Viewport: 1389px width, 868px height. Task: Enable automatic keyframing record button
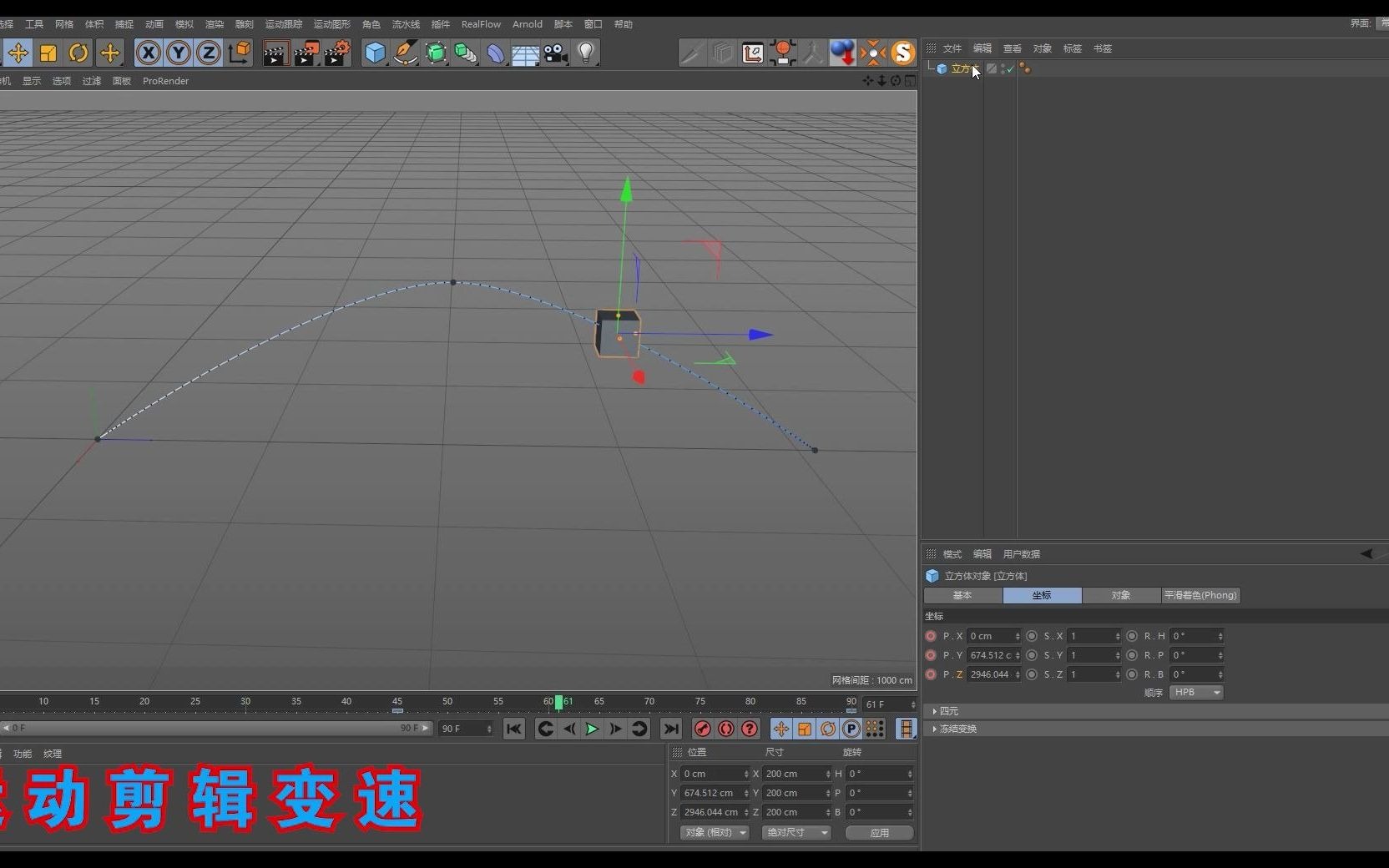[725, 729]
